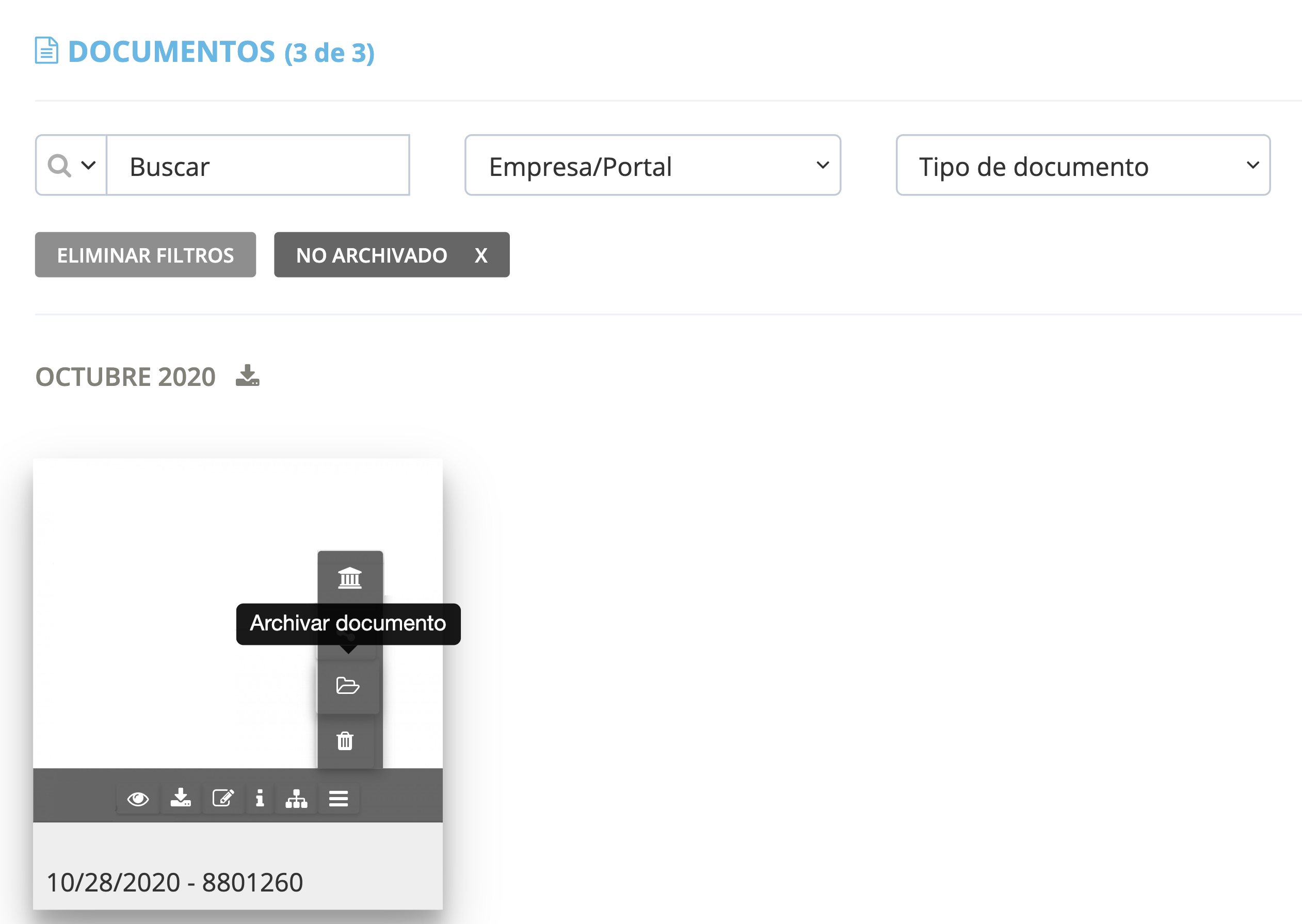Click the ELIMINAR FILTROS button
The height and width of the screenshot is (924, 1302).
(x=145, y=255)
